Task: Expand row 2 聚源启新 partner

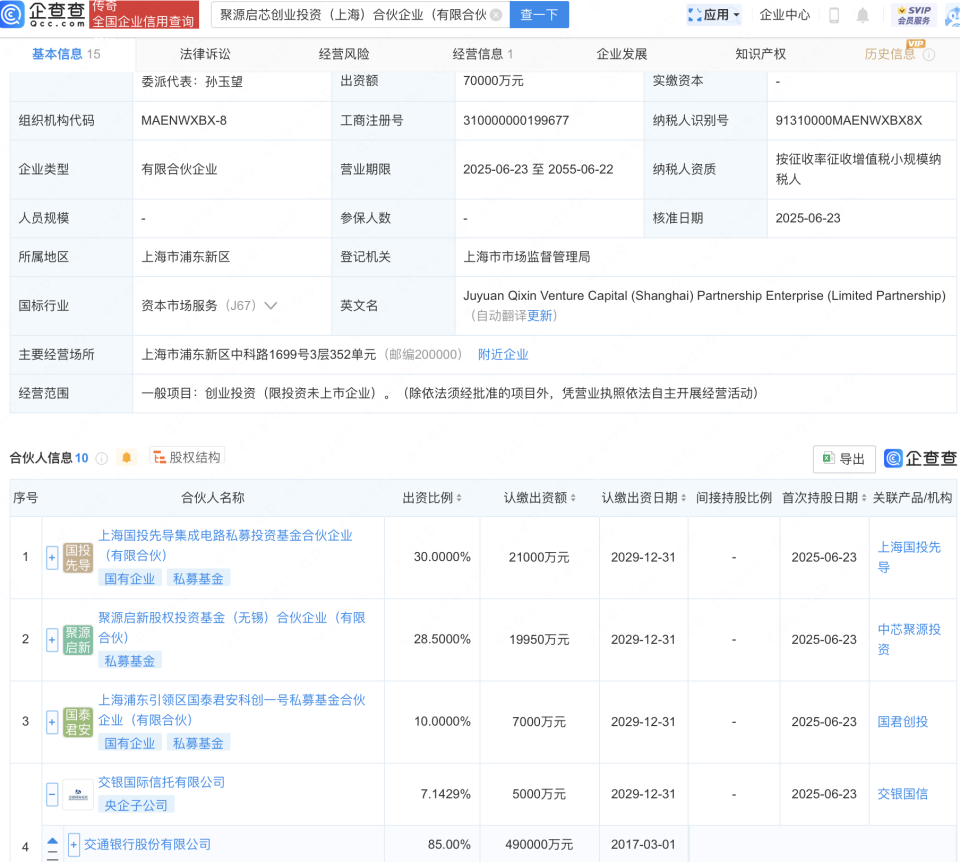Action: point(52,640)
